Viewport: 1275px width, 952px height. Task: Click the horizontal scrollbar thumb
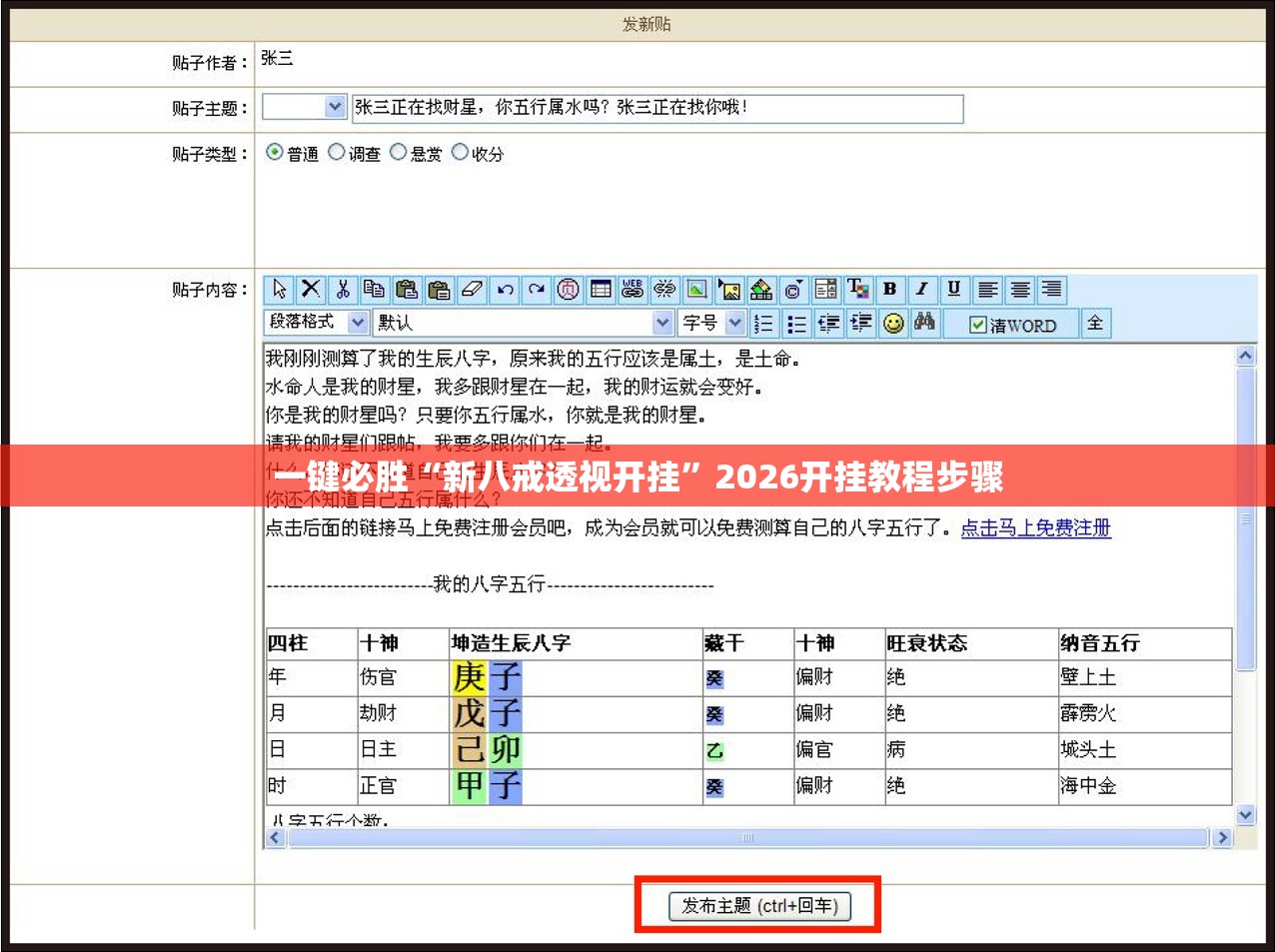[747, 838]
